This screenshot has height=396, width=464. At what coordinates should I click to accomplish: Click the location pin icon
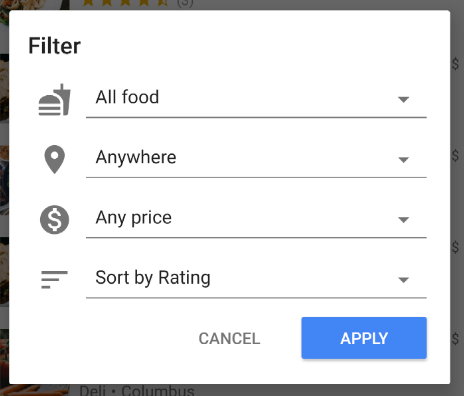coord(54,159)
